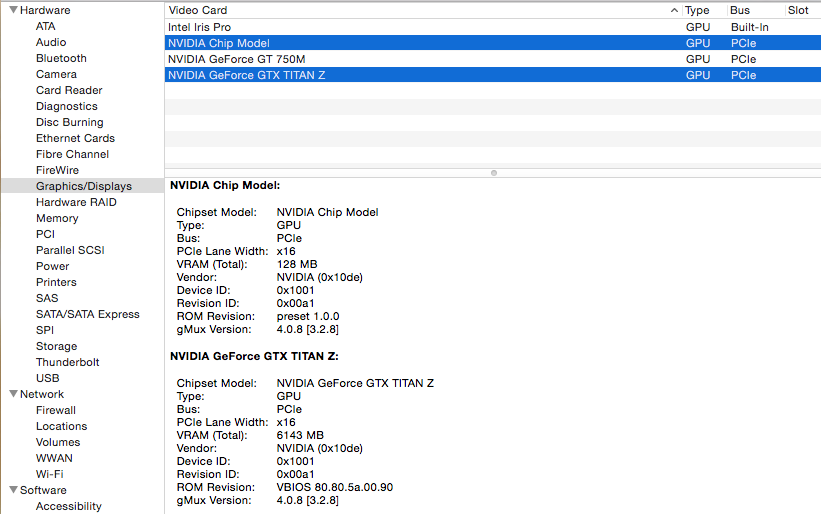The height and width of the screenshot is (514, 821).
Task: Select the NVIDIA Chip Model row
Action: point(493,43)
